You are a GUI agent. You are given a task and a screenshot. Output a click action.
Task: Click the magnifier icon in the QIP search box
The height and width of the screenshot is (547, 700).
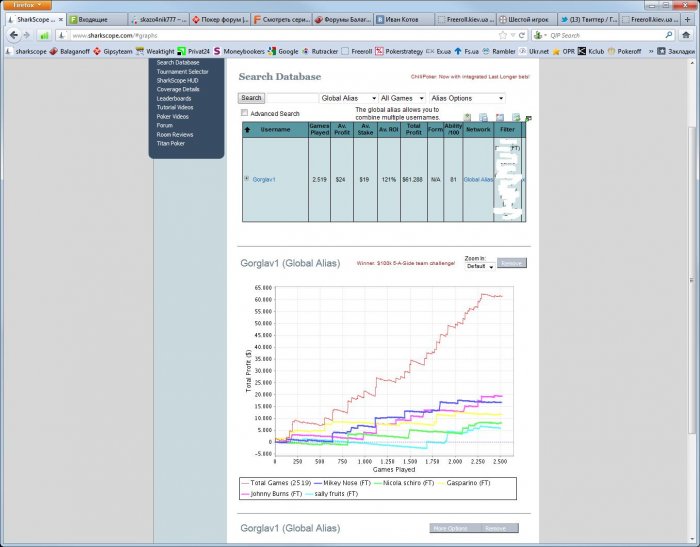point(669,35)
